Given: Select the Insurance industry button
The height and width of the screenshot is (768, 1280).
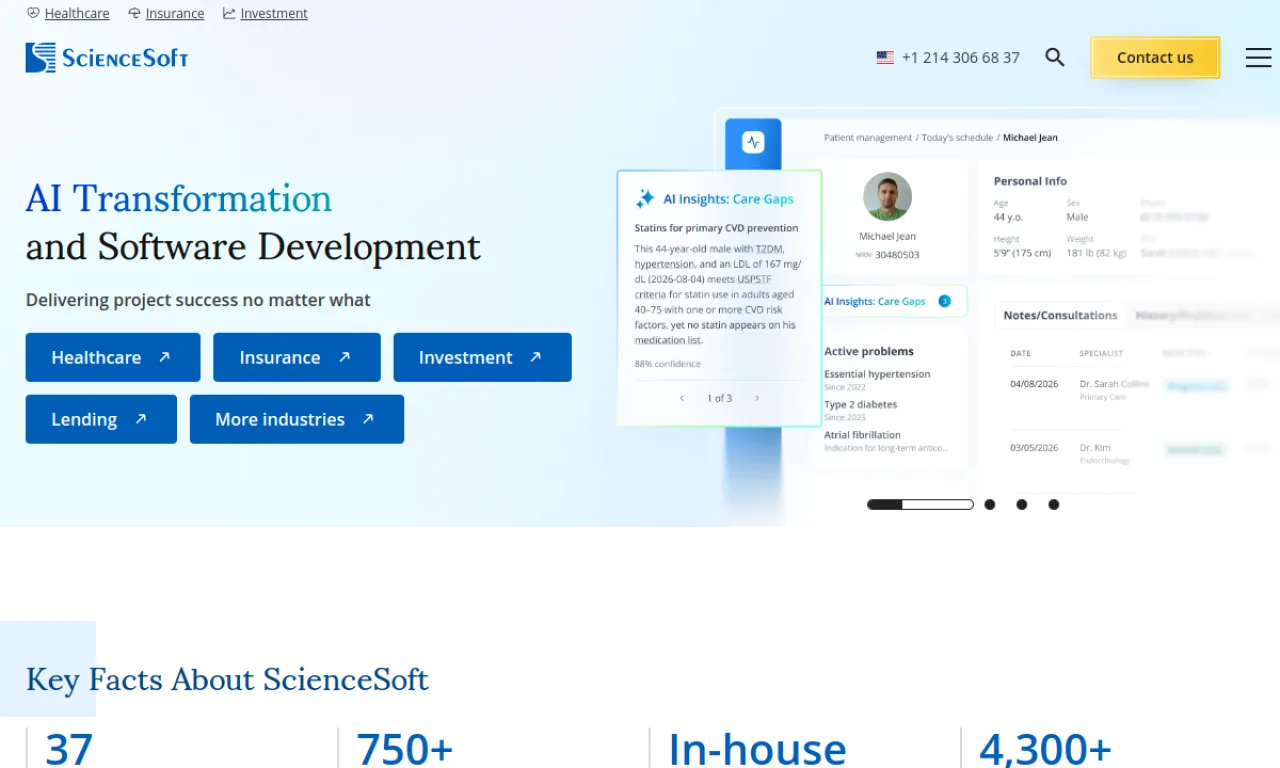Looking at the screenshot, I should point(297,357).
